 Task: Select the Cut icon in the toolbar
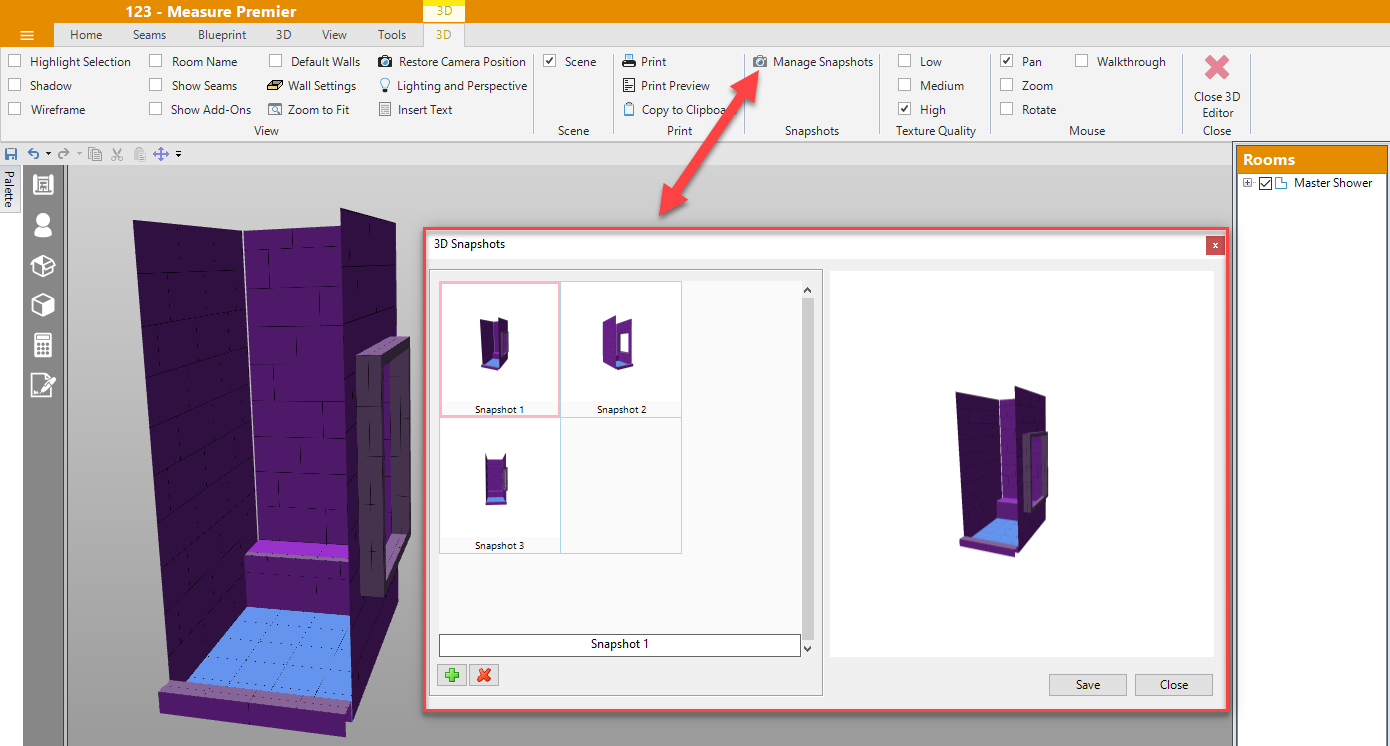[x=116, y=154]
